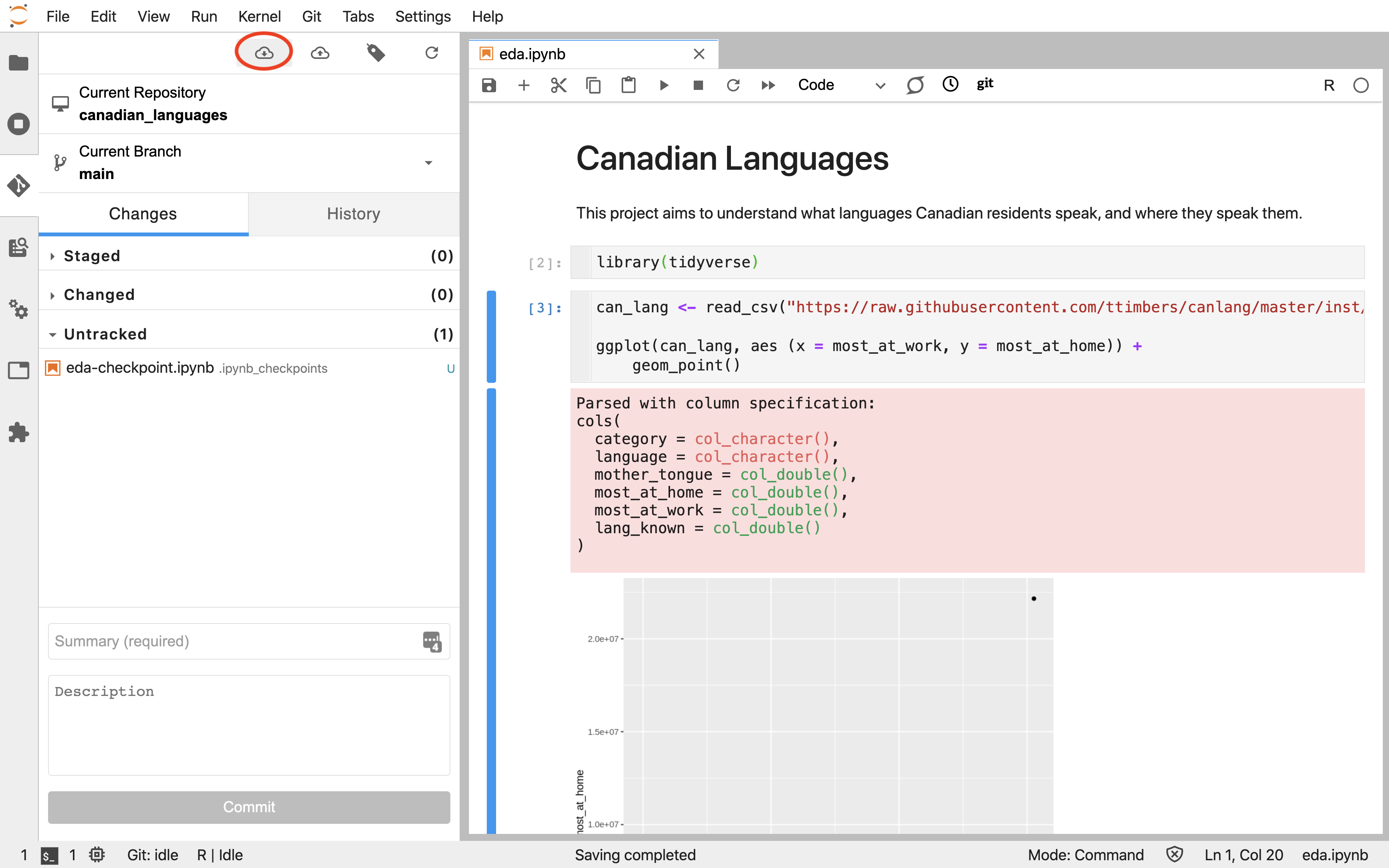This screenshot has width=1389, height=868.
Task: Paste cells from clipboard
Action: click(x=629, y=85)
